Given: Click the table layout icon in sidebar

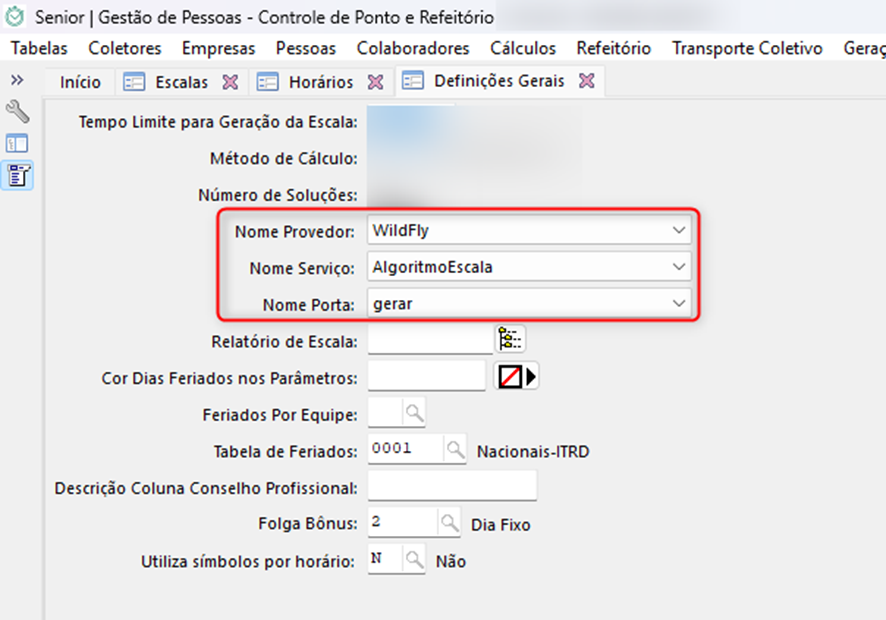Looking at the screenshot, I should click(17, 143).
